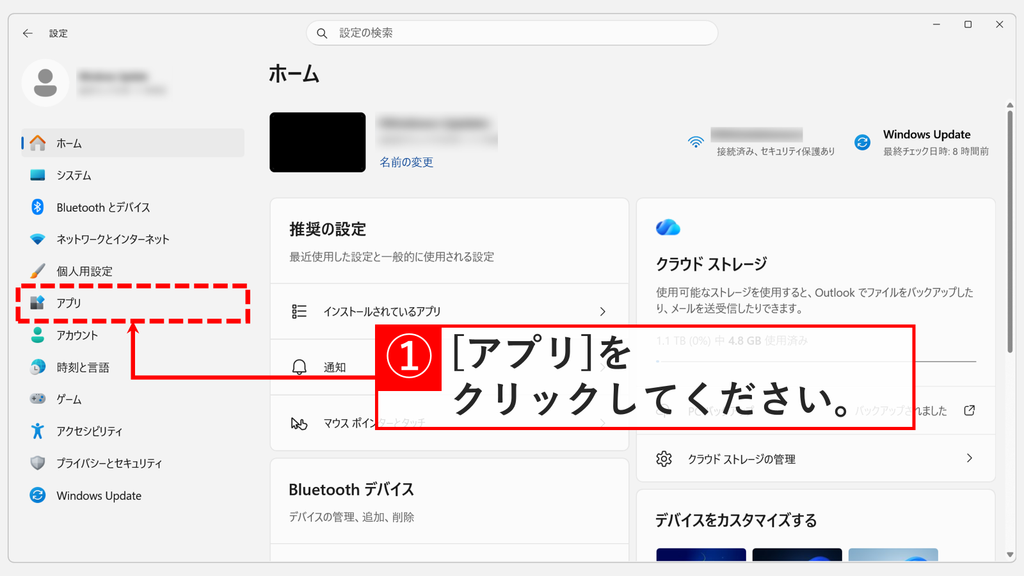Open the user profile avatar

[x=45, y=83]
